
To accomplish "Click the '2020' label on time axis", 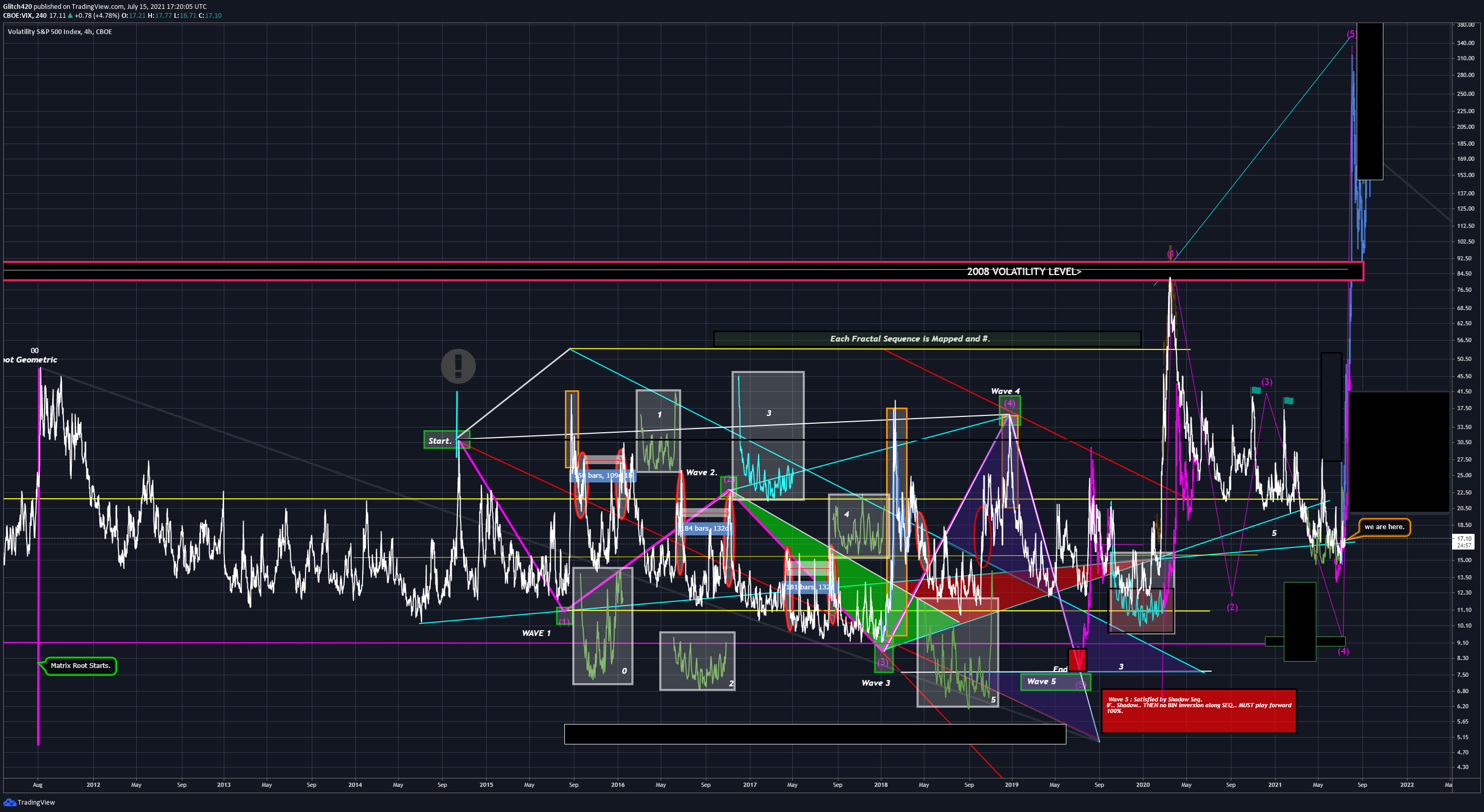I will [x=1143, y=784].
